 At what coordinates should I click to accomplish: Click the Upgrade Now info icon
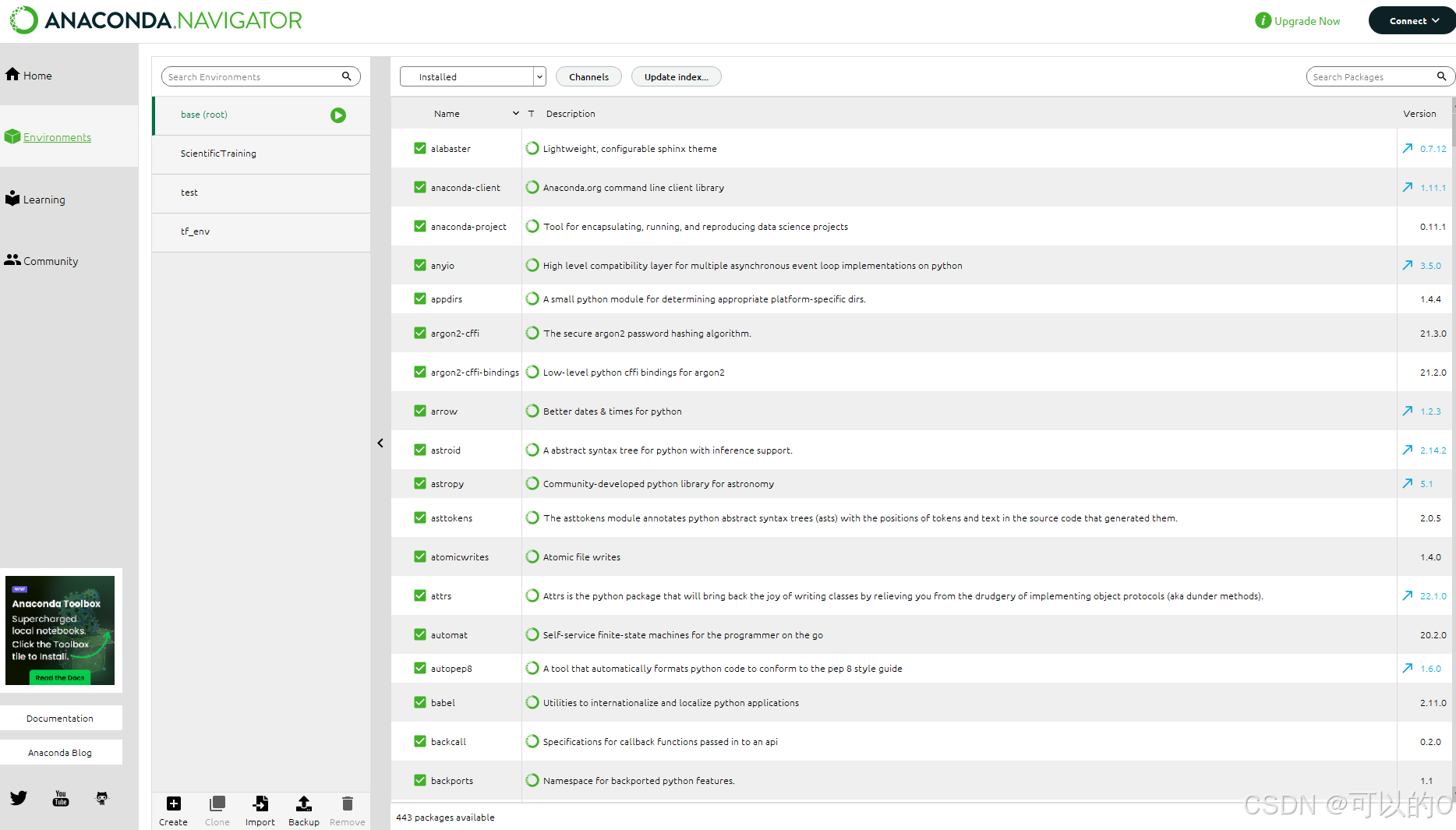point(1263,21)
